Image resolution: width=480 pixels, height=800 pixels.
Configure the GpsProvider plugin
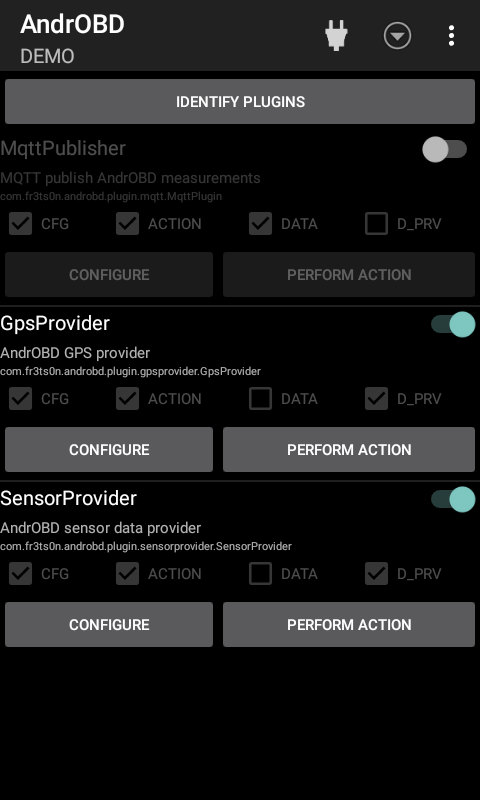point(109,449)
